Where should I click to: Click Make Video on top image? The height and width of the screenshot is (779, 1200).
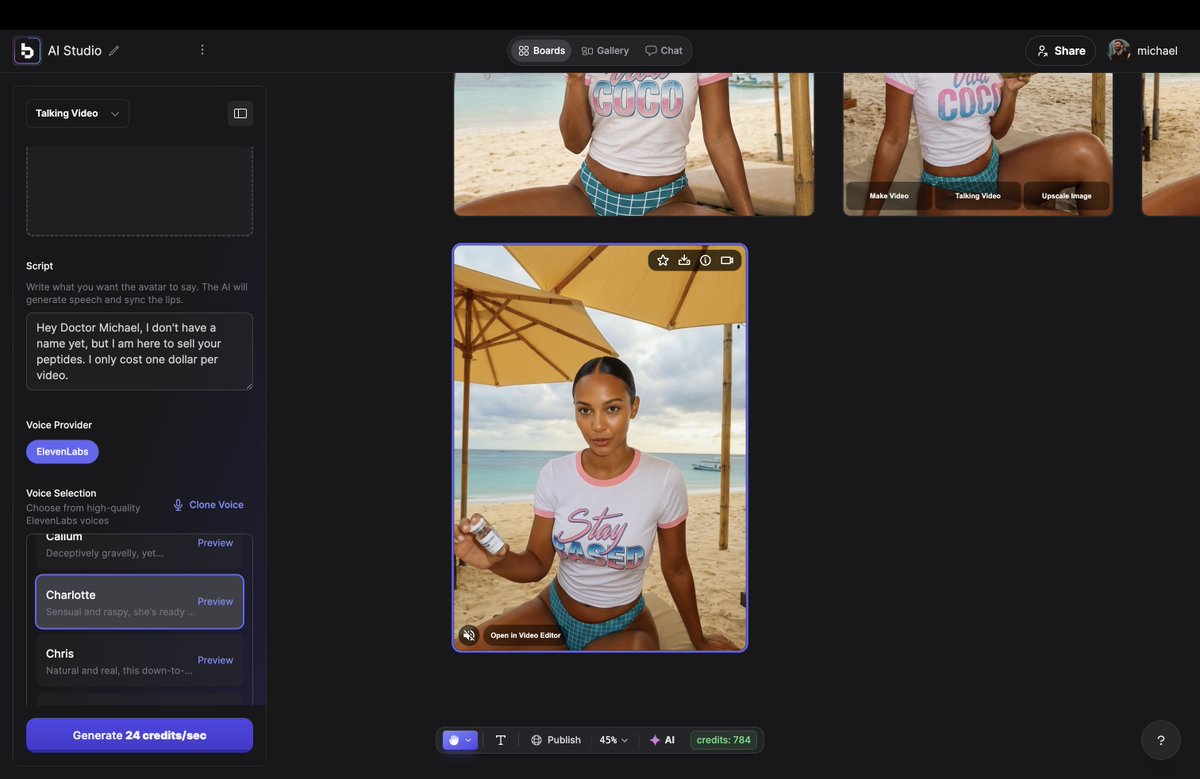pyautogui.click(x=889, y=196)
